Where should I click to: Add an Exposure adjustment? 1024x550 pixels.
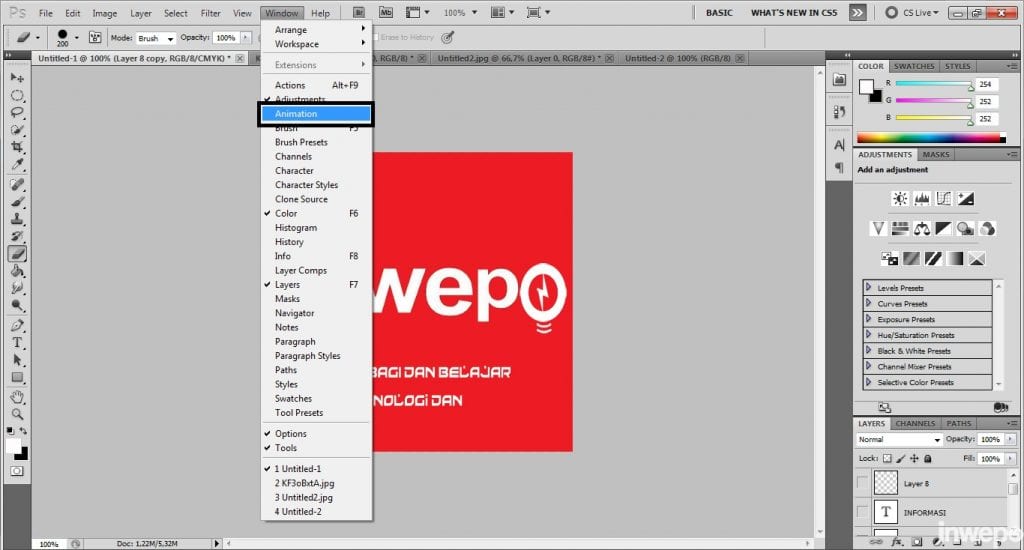tap(966, 199)
